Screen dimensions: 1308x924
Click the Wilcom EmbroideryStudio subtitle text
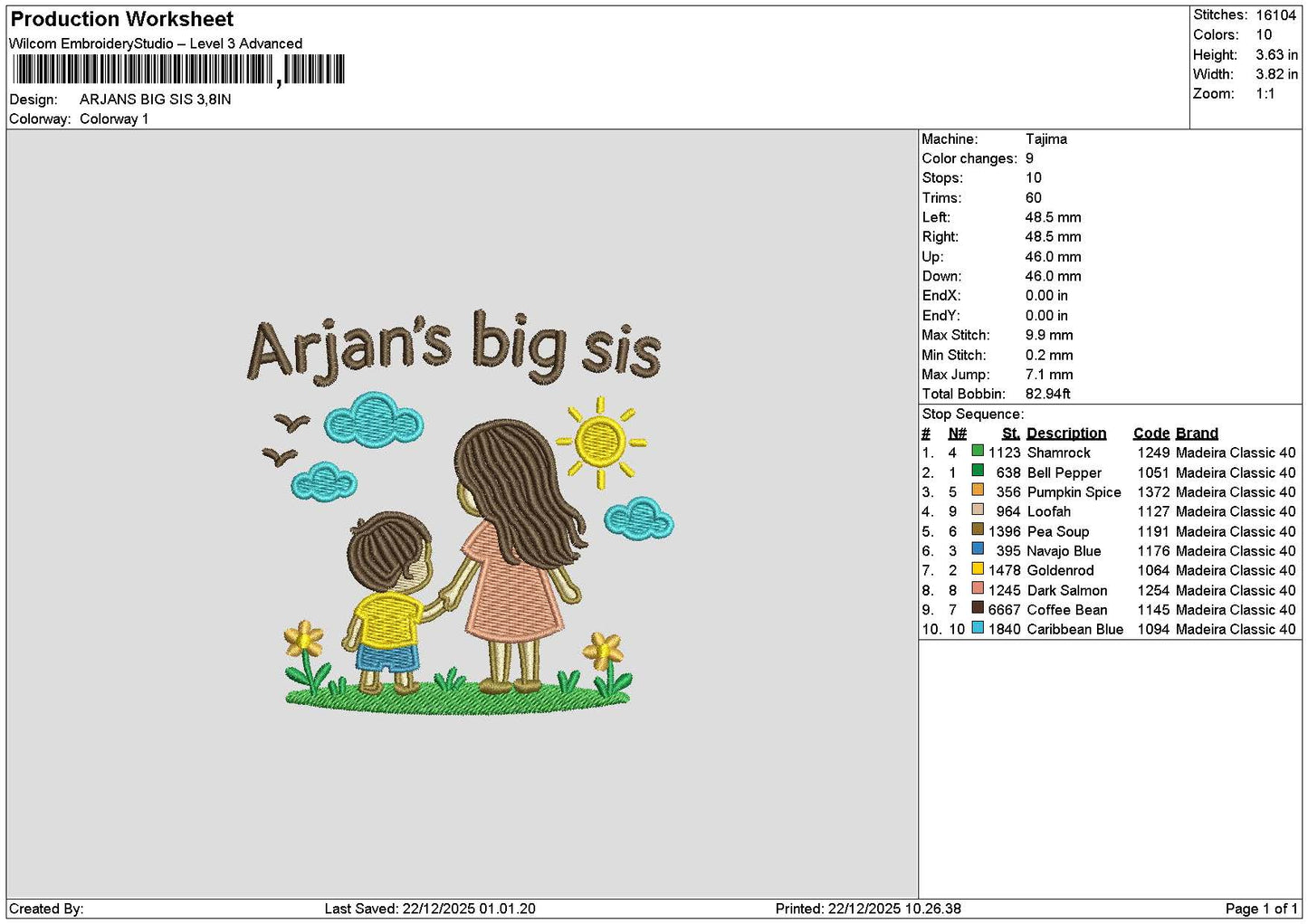point(156,43)
